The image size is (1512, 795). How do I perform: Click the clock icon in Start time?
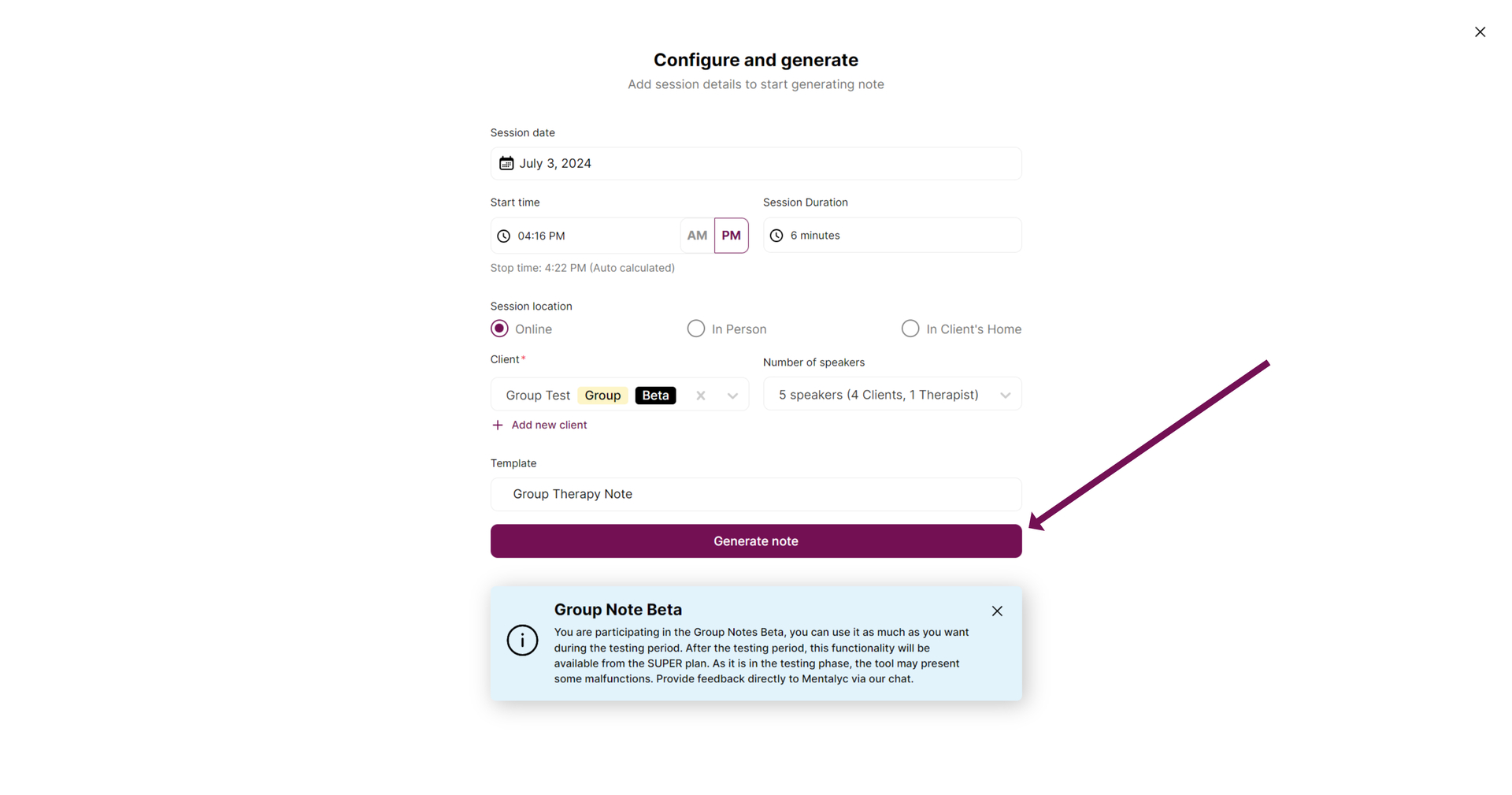point(503,236)
